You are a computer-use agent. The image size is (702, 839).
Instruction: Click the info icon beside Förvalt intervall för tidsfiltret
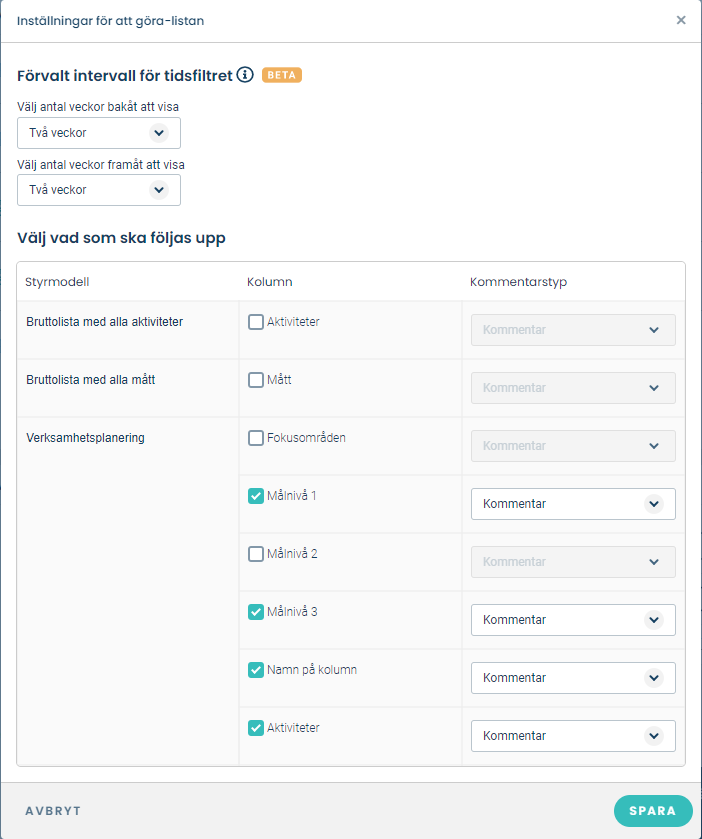click(x=245, y=75)
